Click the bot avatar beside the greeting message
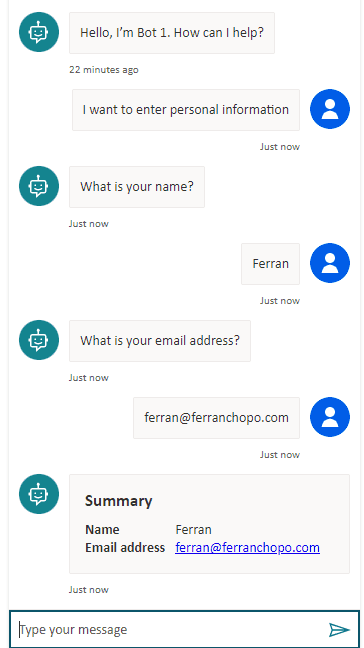This screenshot has height=648, width=364. point(39,32)
